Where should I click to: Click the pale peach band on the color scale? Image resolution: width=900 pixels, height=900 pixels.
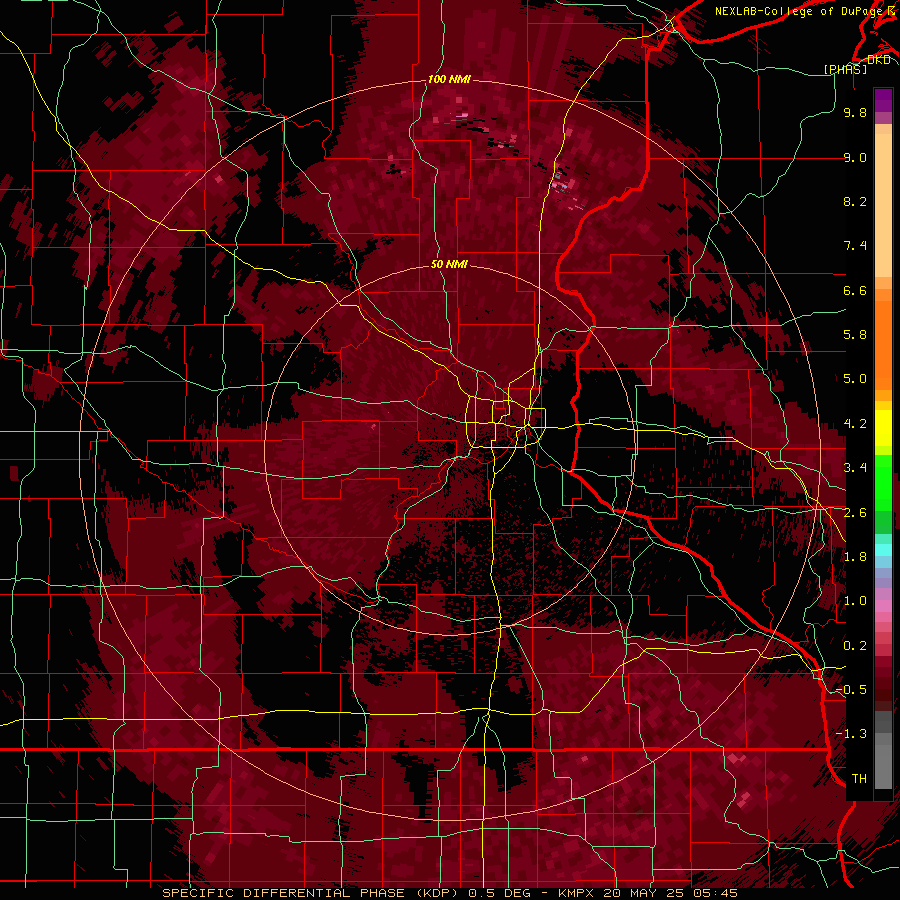click(883, 205)
